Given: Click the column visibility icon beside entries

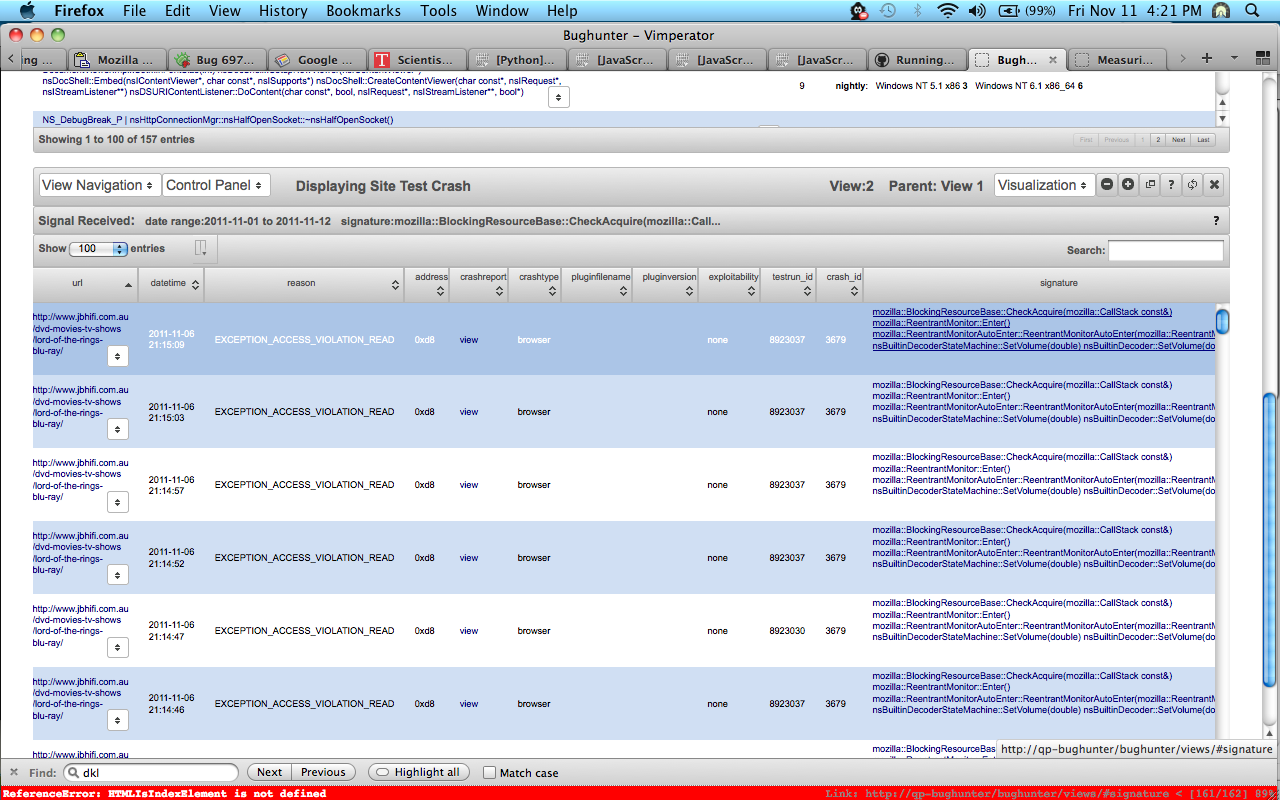Looking at the screenshot, I should click(201, 248).
